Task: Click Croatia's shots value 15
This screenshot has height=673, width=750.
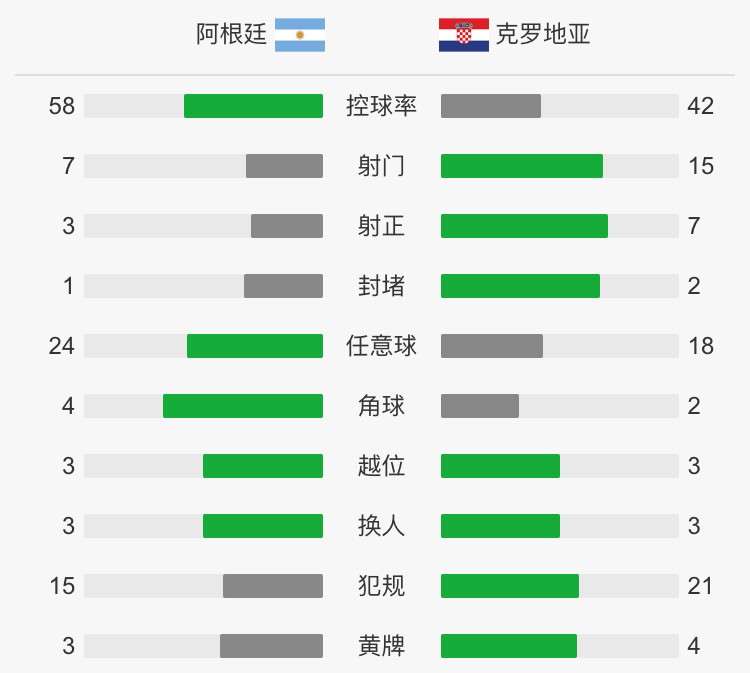Action: point(701,166)
